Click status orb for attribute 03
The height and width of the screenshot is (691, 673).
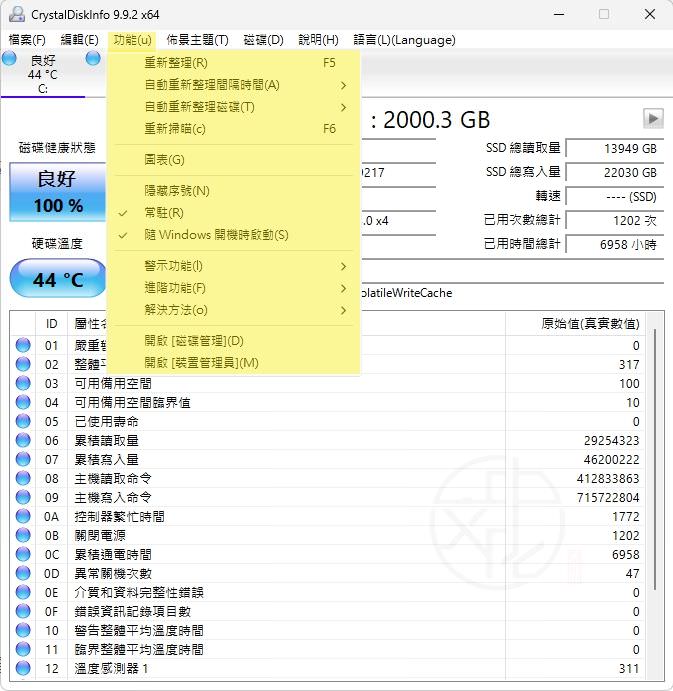coord(23,383)
